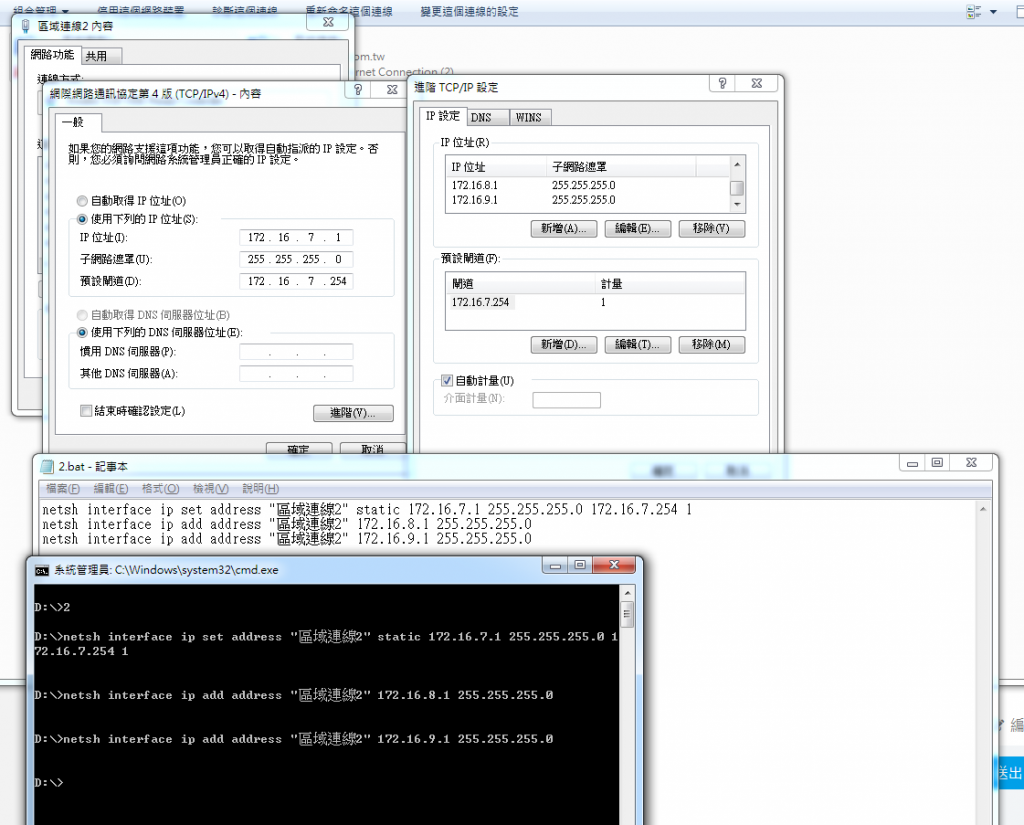
Task: Click the 閘道 column header
Action: point(521,284)
